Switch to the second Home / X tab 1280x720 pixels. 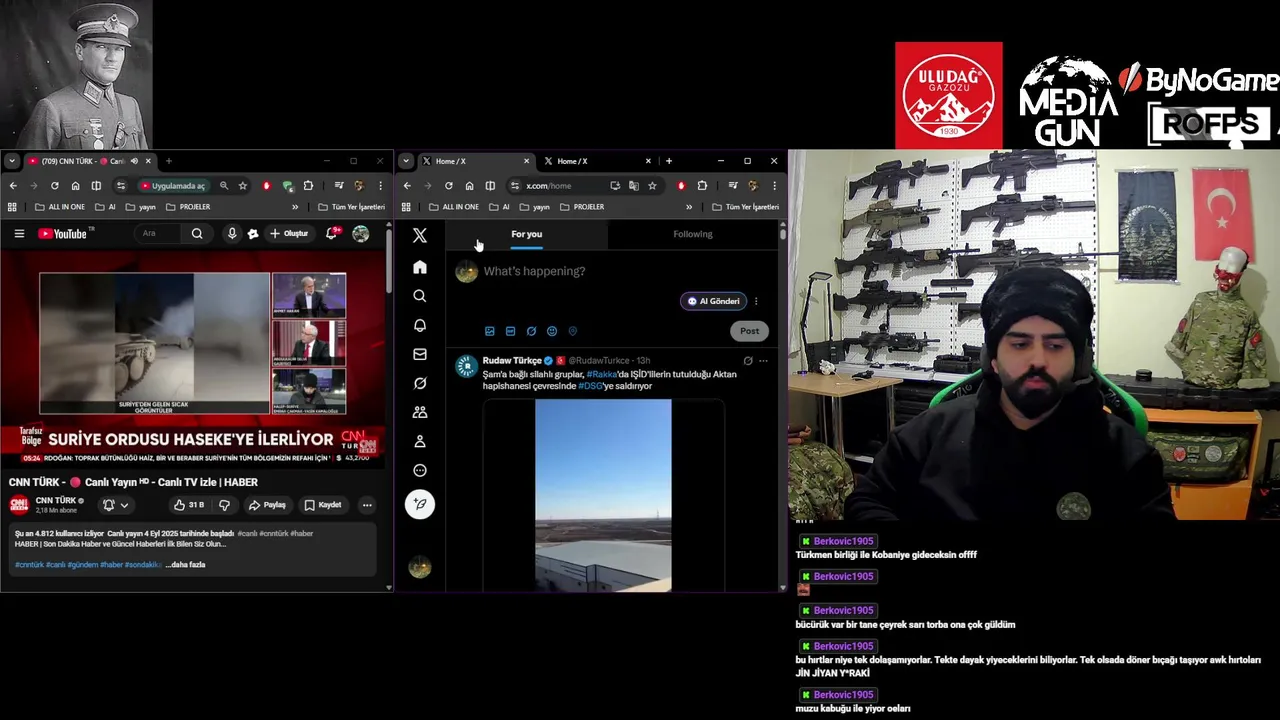[x=597, y=161]
